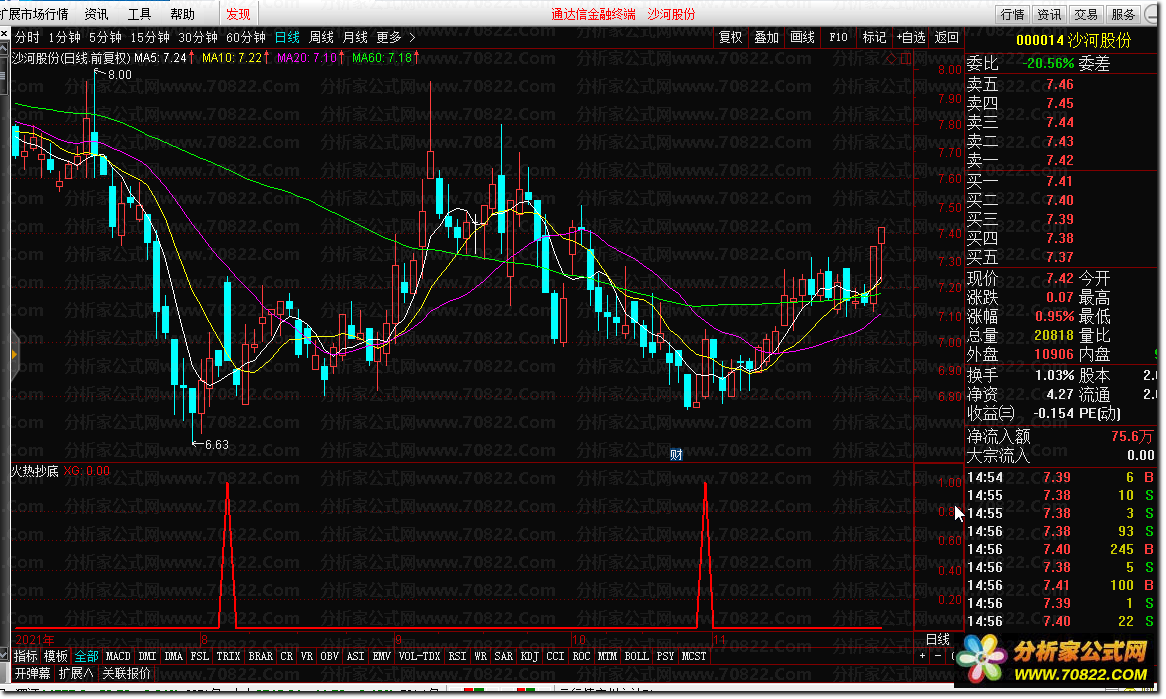This screenshot has width=1166, height=699.
Task: Click the 行情 button at top right
Action: 1012,14
